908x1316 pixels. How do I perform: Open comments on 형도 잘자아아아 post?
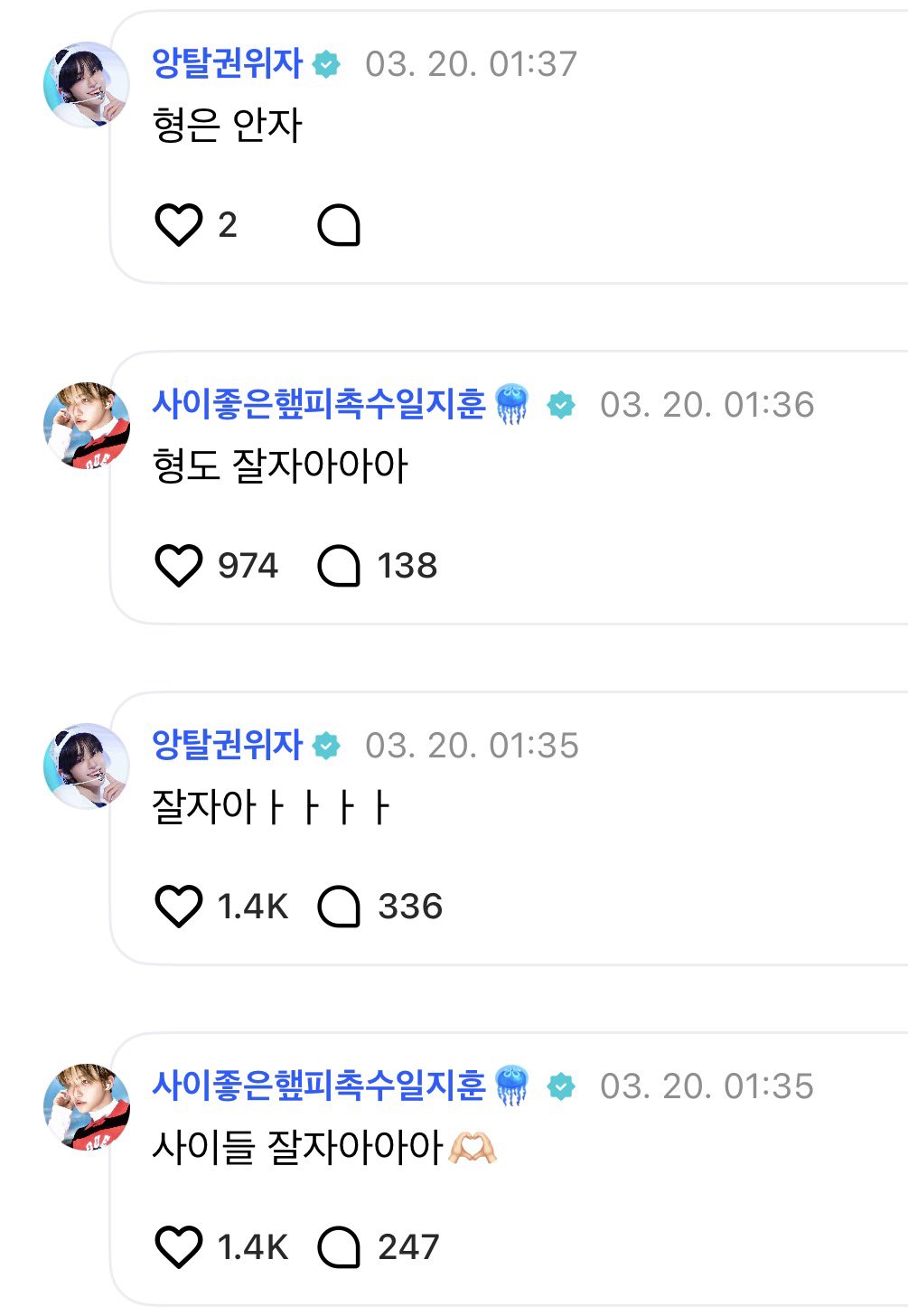point(339,566)
